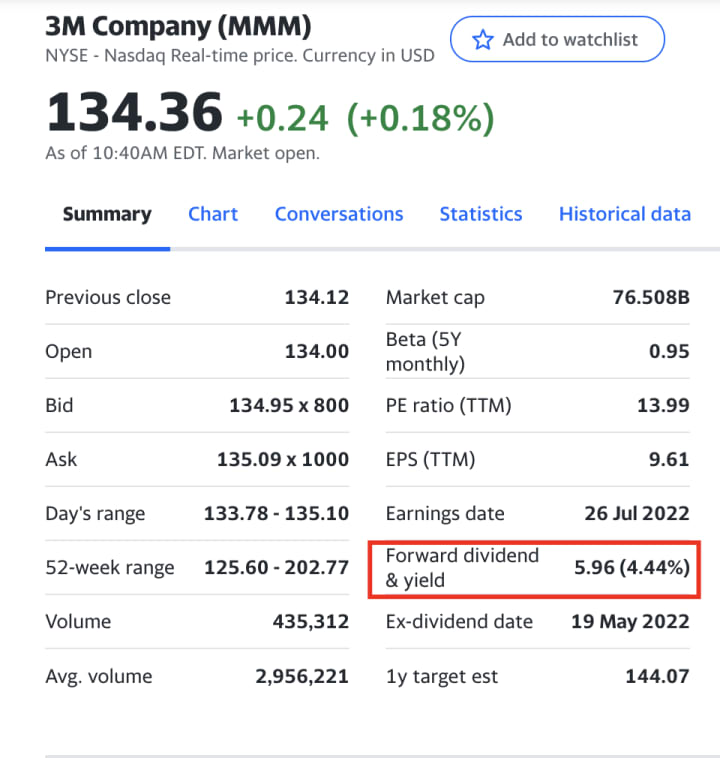The image size is (720, 758).
Task: Click the Market cap label
Action: 435,298
